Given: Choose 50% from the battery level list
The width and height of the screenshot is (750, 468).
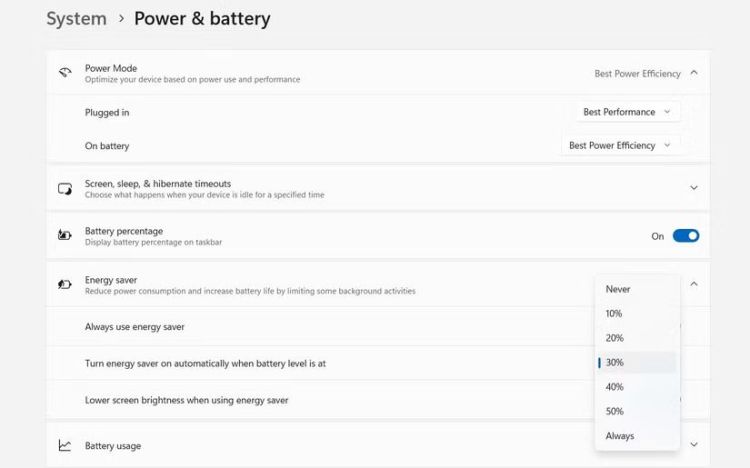Looking at the screenshot, I should click(x=614, y=411).
